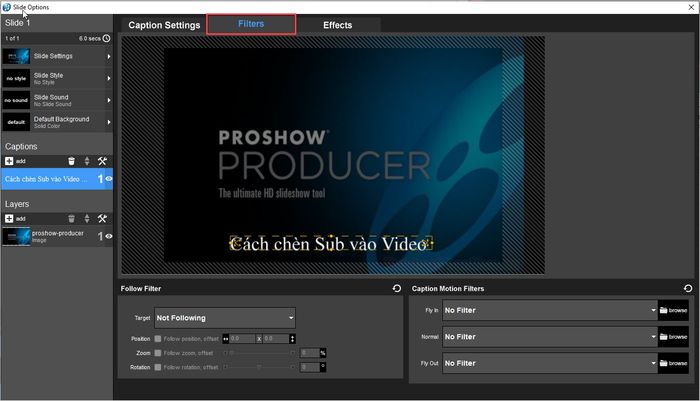
Task: Click the Captions add plus icon
Action: [9, 161]
